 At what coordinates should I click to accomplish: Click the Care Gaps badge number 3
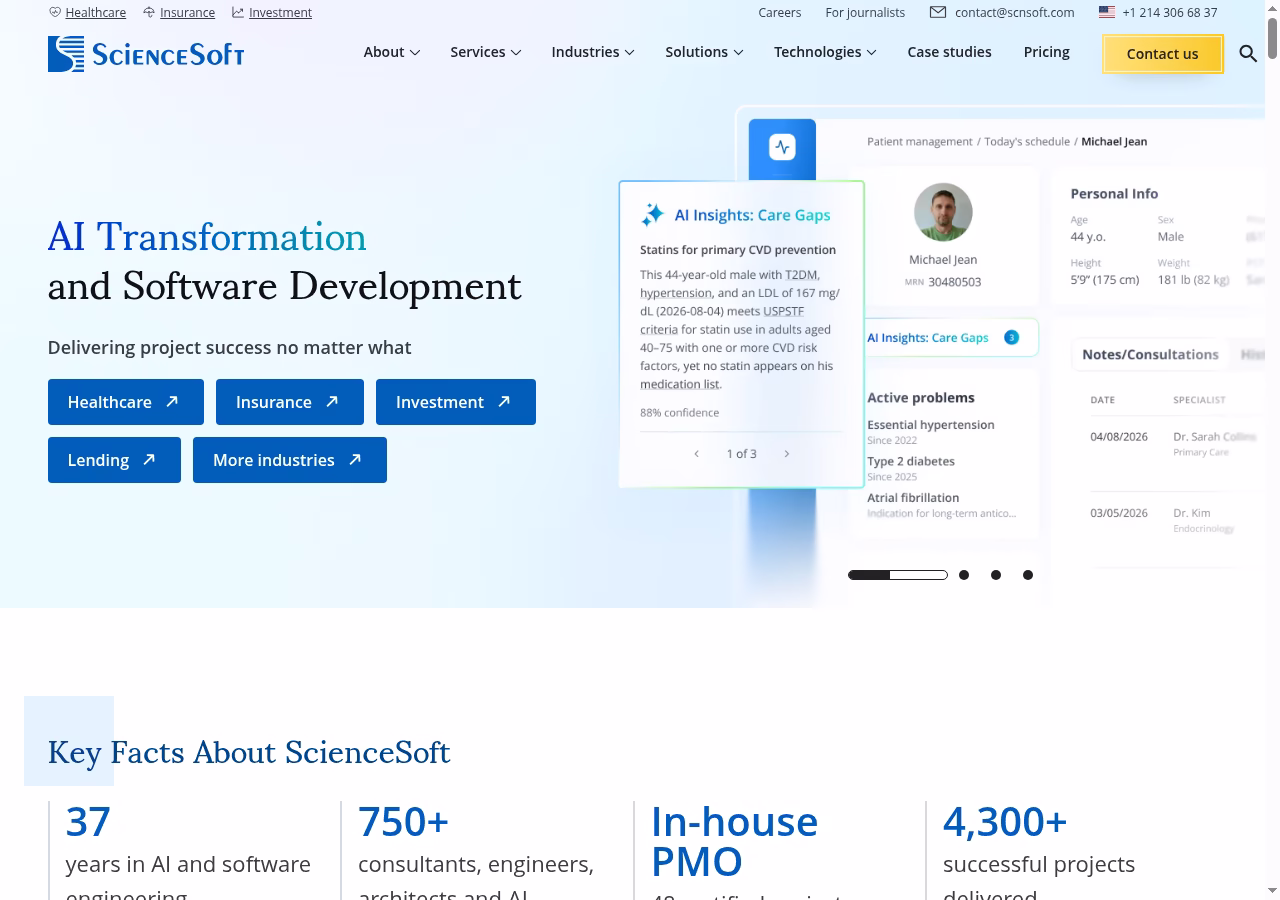1011,337
